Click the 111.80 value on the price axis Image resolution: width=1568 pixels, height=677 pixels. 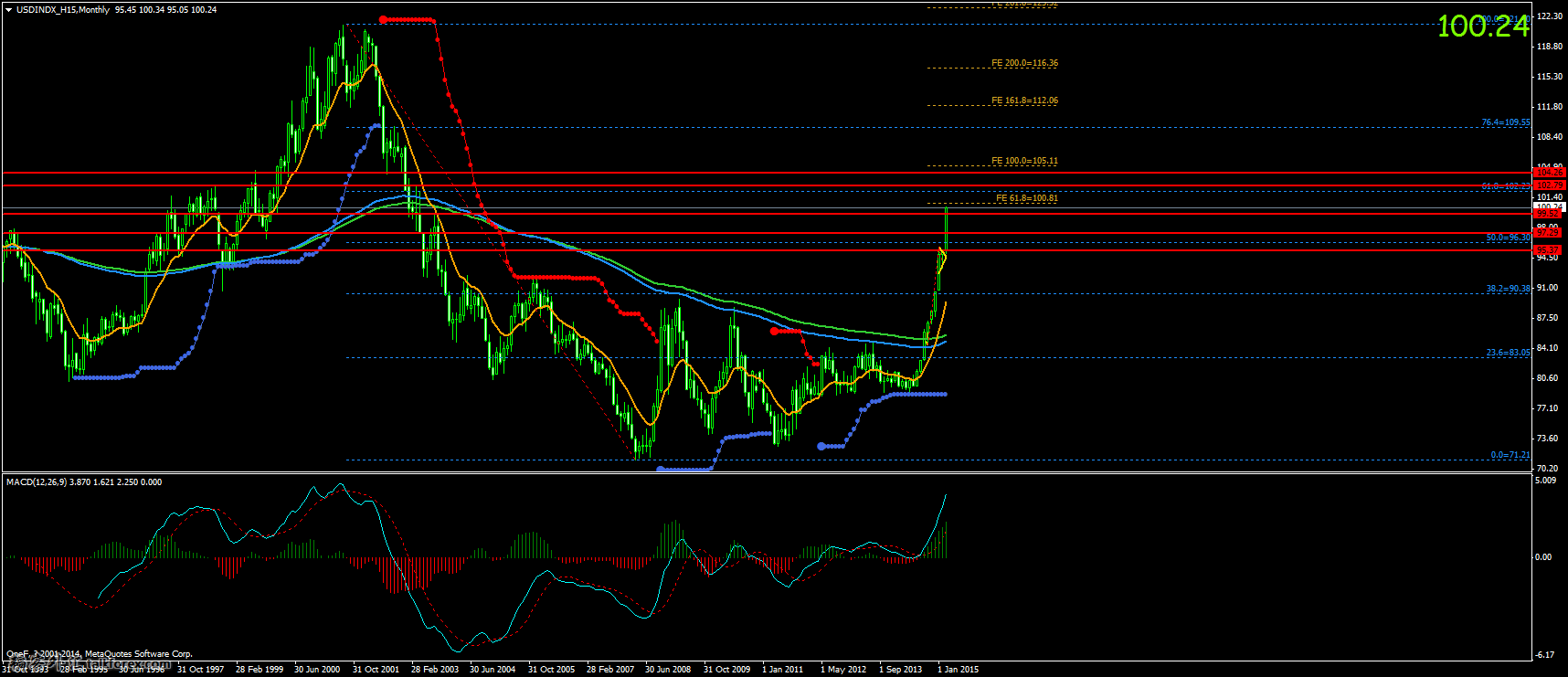click(1549, 107)
